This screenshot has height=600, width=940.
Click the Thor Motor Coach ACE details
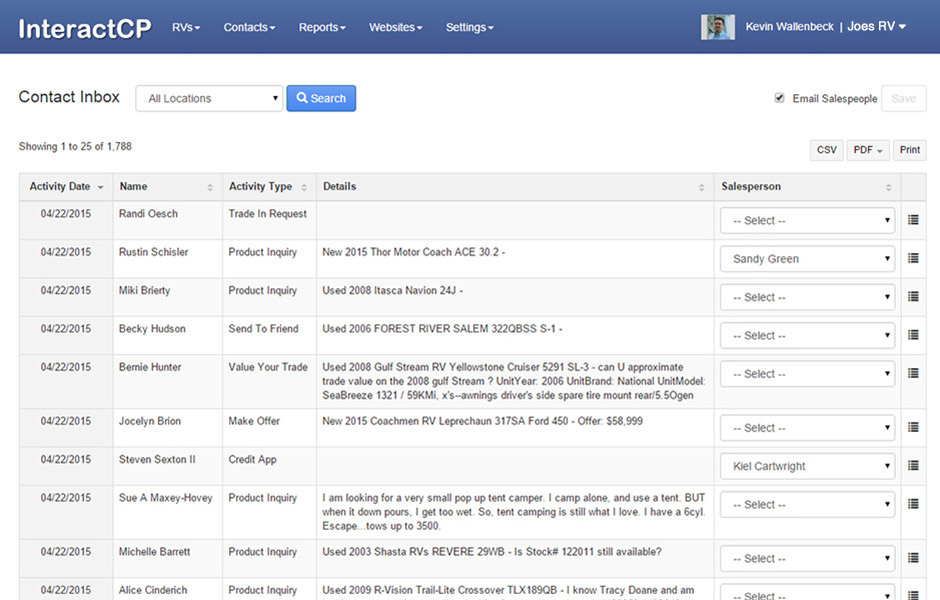coord(414,252)
